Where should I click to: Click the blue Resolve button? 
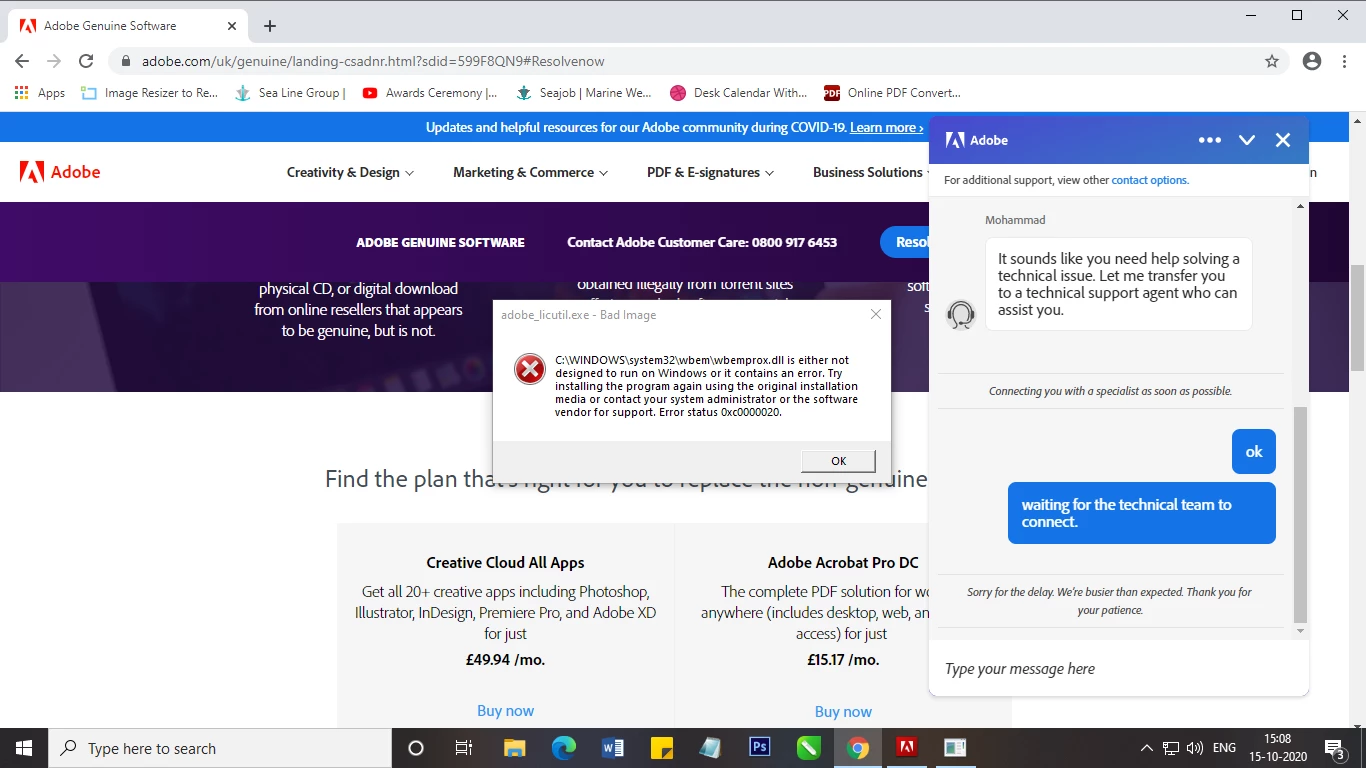pyautogui.click(x=905, y=242)
